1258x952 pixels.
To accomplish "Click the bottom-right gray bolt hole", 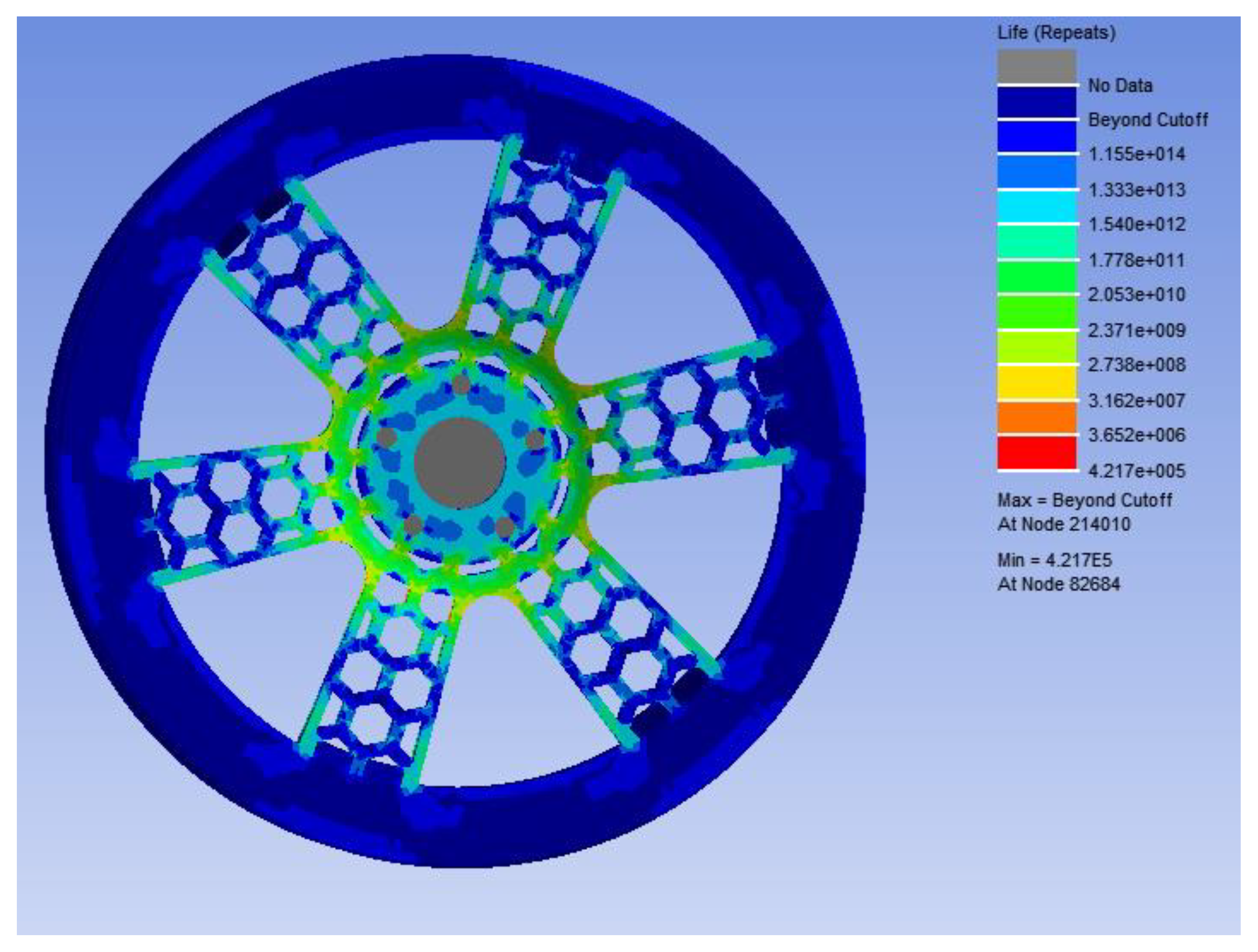I will pyautogui.click(x=504, y=527).
